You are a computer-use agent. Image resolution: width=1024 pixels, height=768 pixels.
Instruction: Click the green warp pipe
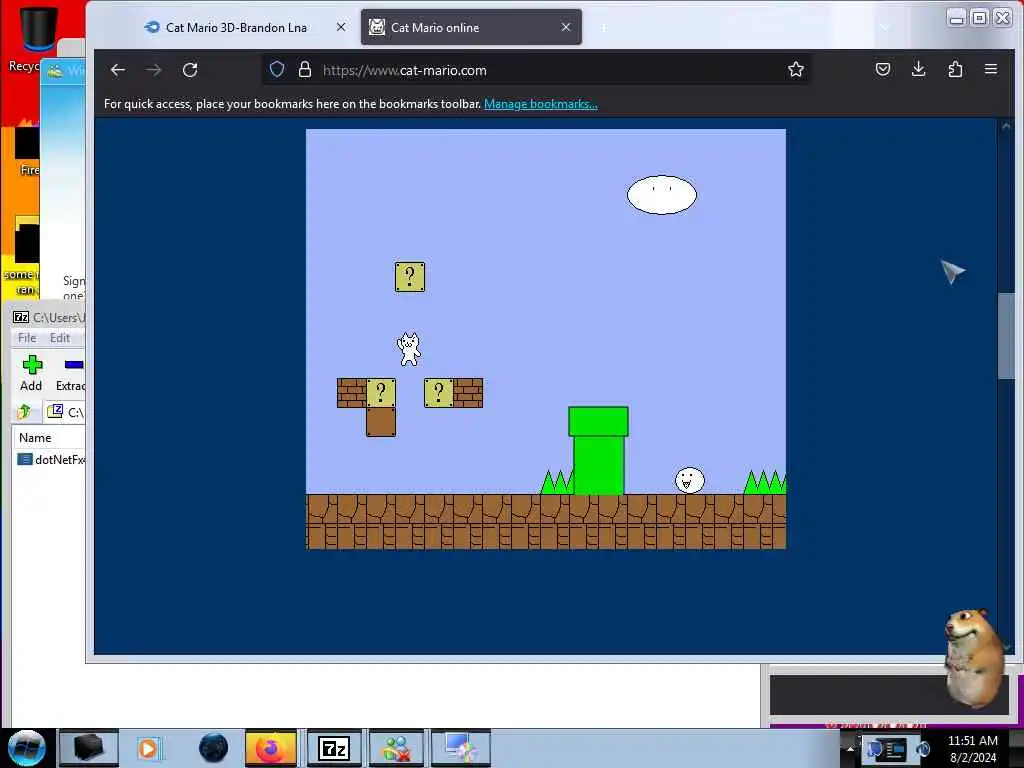pos(598,451)
